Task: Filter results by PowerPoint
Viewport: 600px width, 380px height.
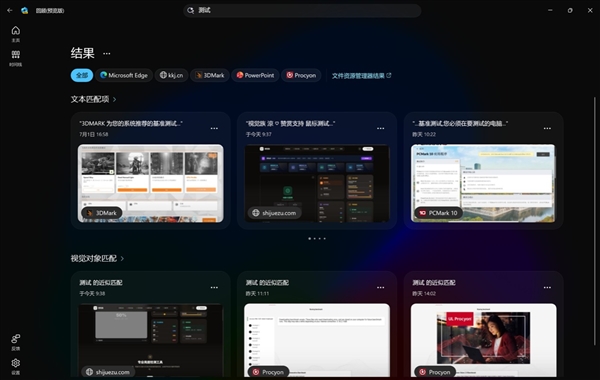Action: click(x=255, y=75)
